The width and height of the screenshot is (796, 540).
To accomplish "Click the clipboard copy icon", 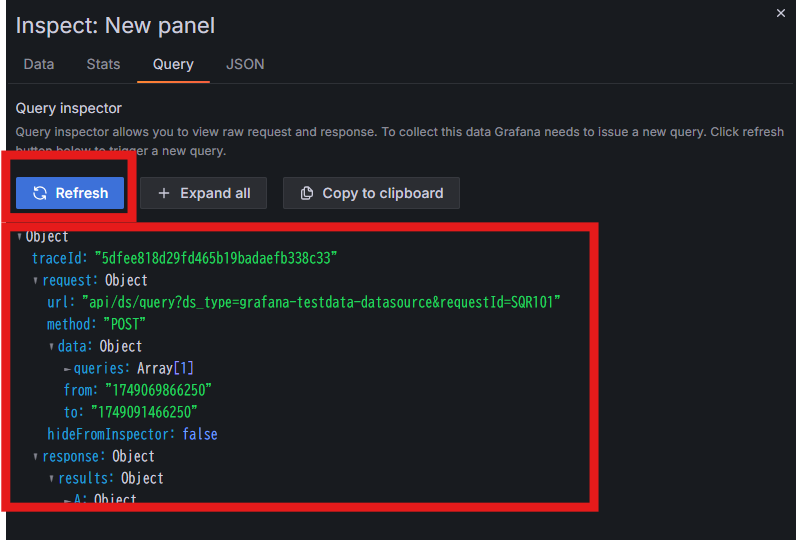I will tap(307, 193).
